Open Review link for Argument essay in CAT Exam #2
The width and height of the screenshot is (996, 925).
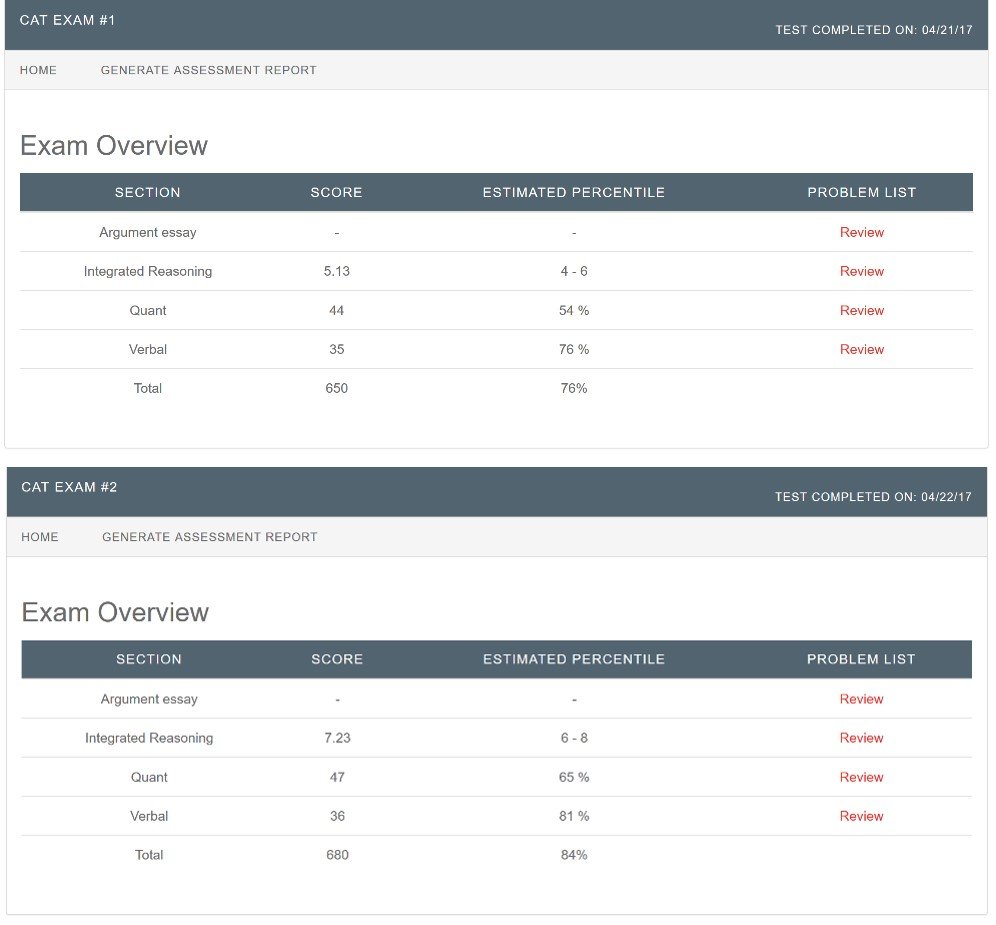[x=861, y=699]
